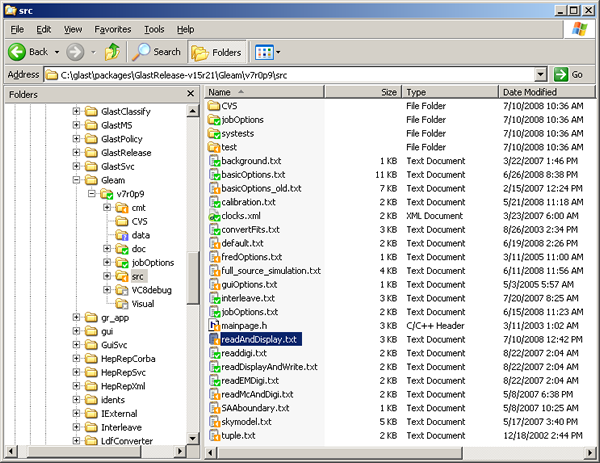Screen dimensions: 600x463
Task: Click the Visual folder icon in tree
Action: (x=122, y=304)
